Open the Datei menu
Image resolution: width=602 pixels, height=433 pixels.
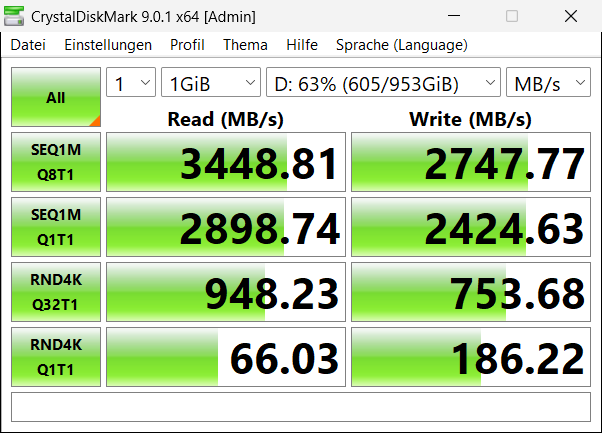pos(28,45)
